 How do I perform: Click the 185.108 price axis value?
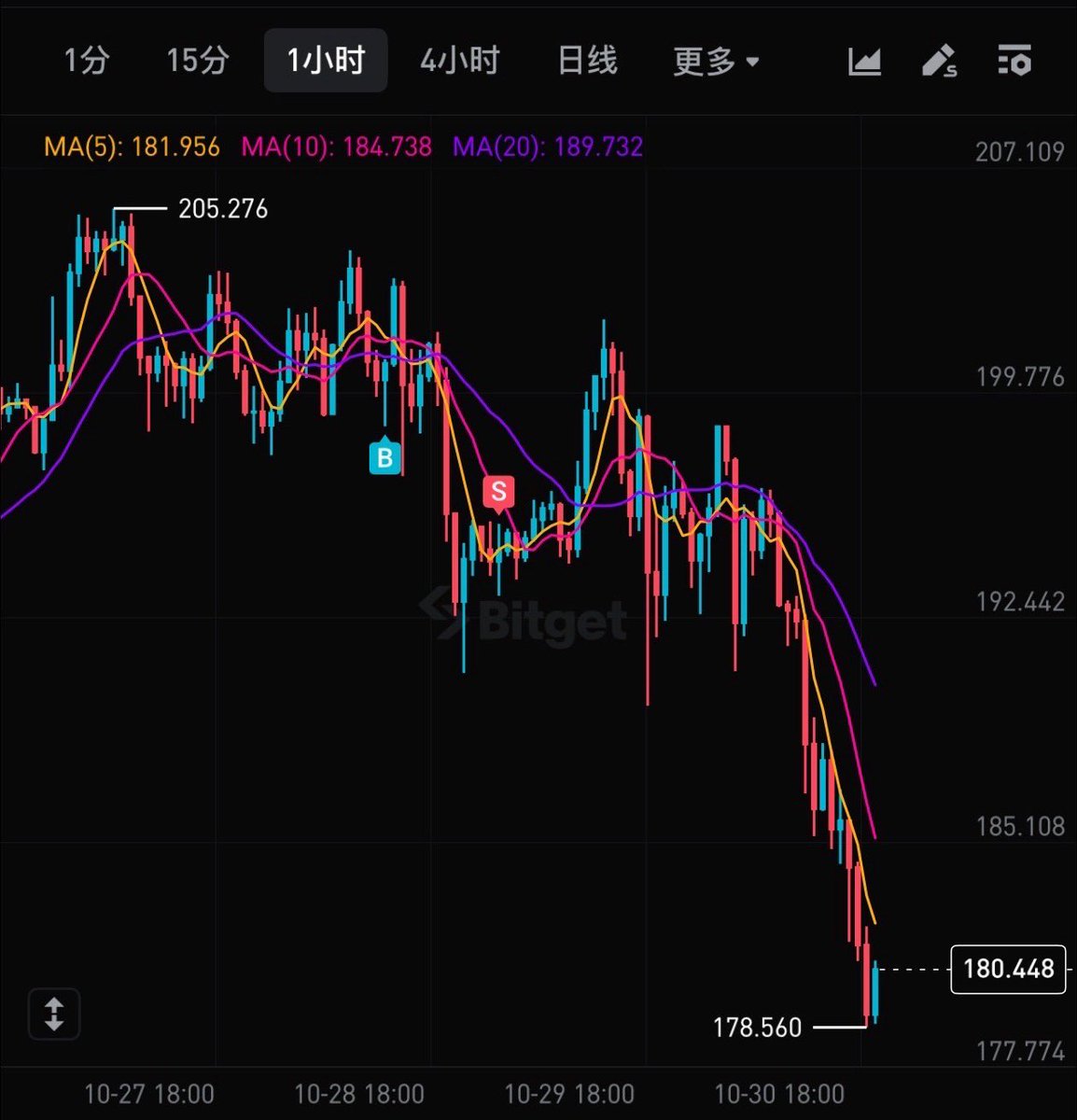[1020, 827]
